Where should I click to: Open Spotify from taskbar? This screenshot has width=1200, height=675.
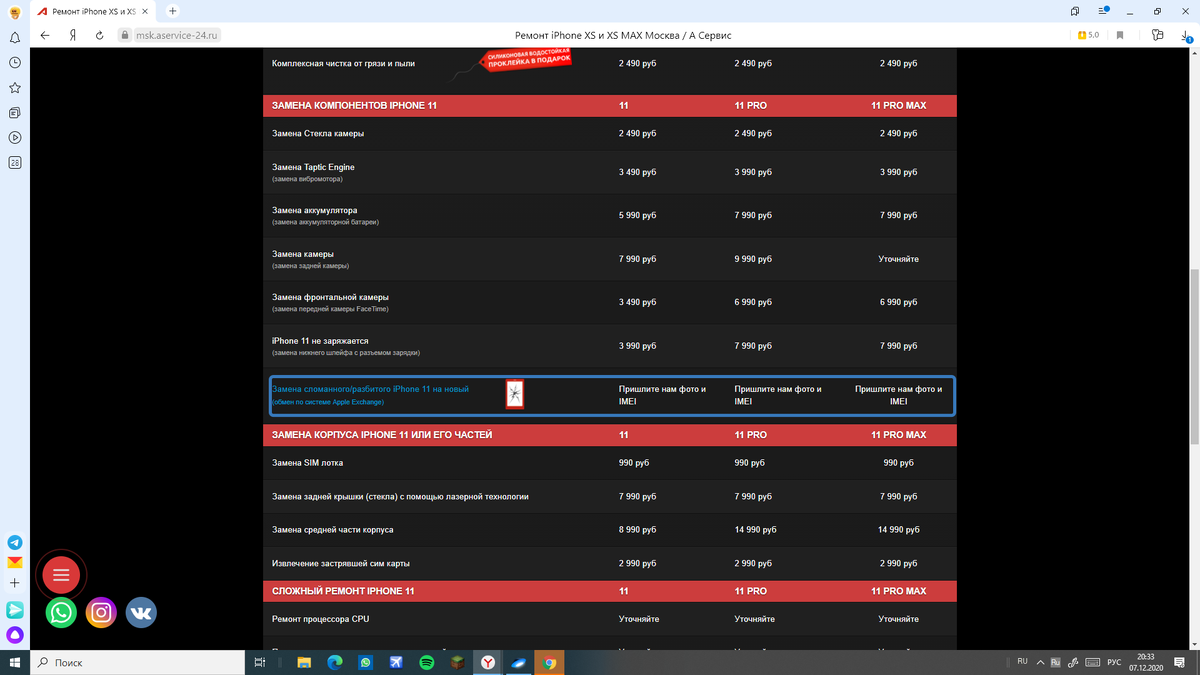[427, 662]
